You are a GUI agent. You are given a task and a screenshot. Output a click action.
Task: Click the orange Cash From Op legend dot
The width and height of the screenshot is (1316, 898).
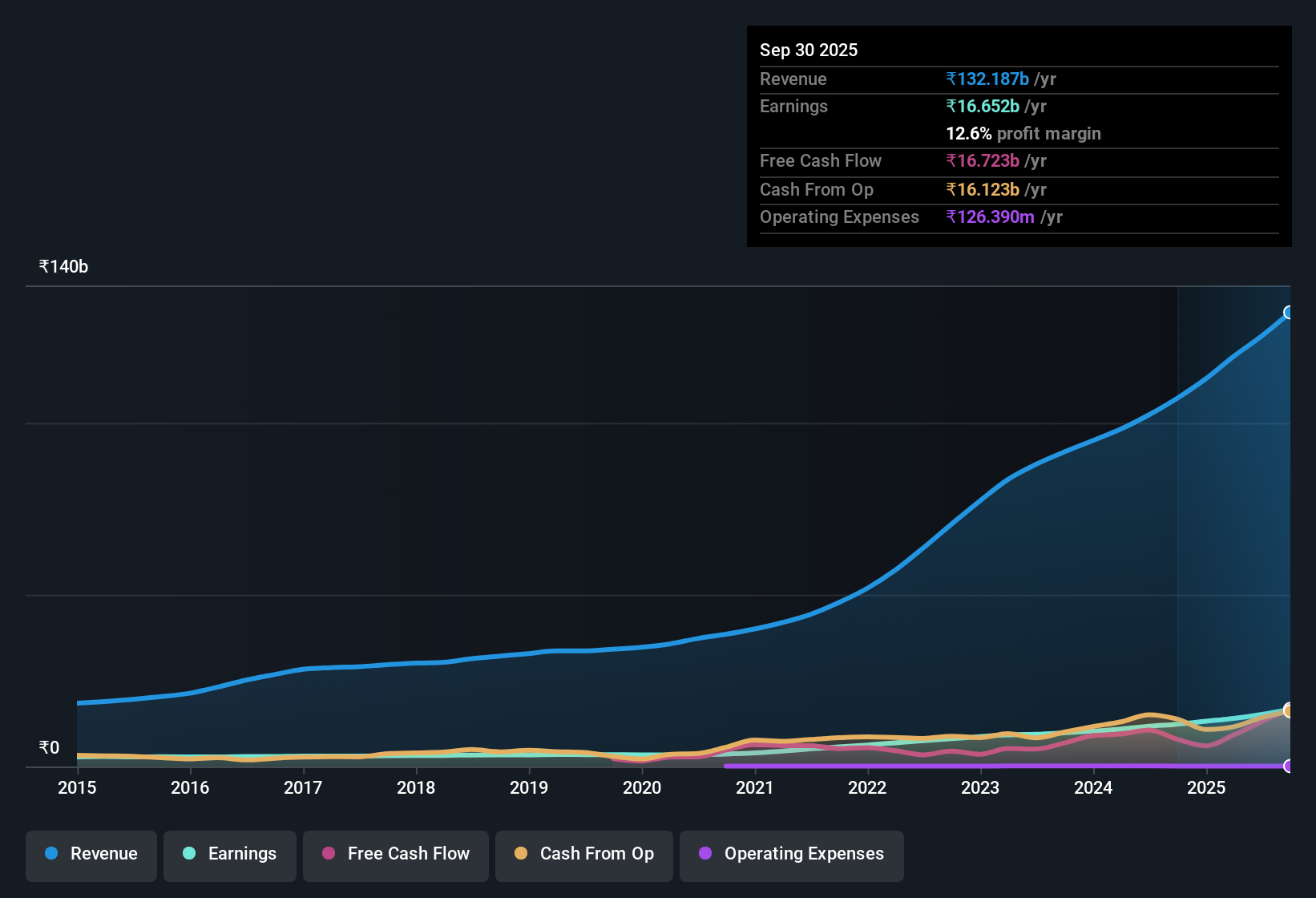click(521, 854)
